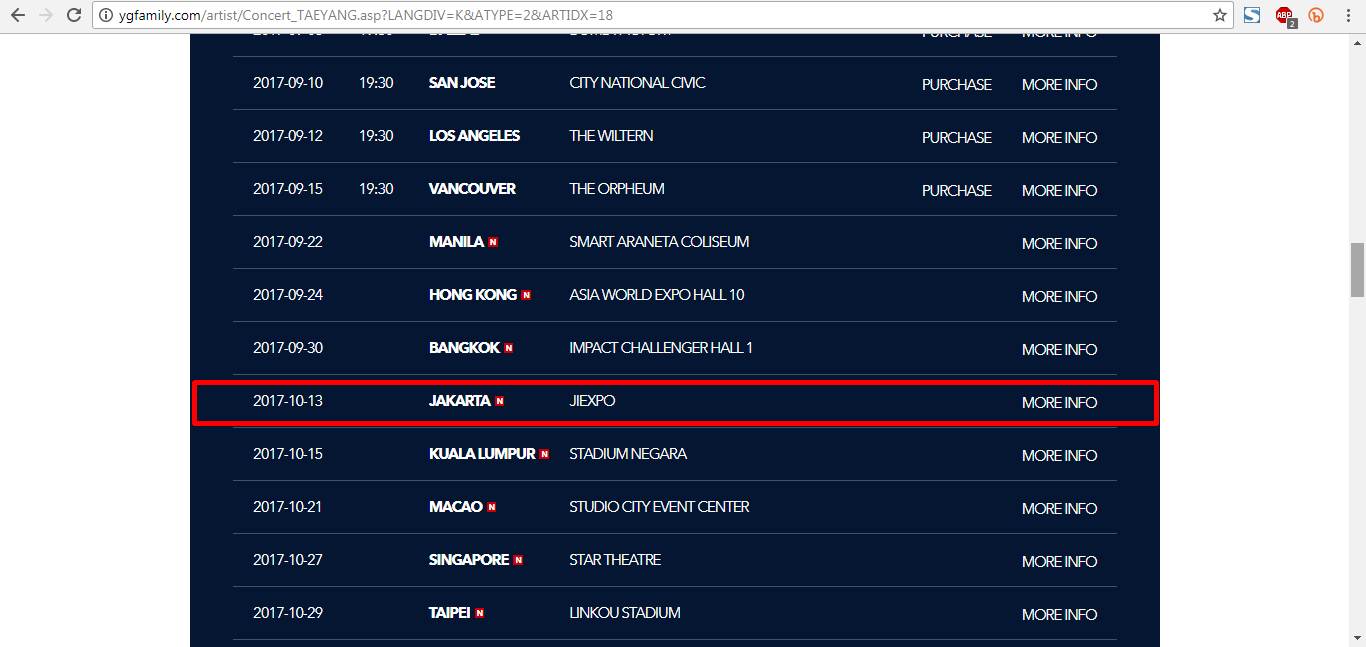Click the new badge next to KUALA LUMPUR

click(544, 454)
